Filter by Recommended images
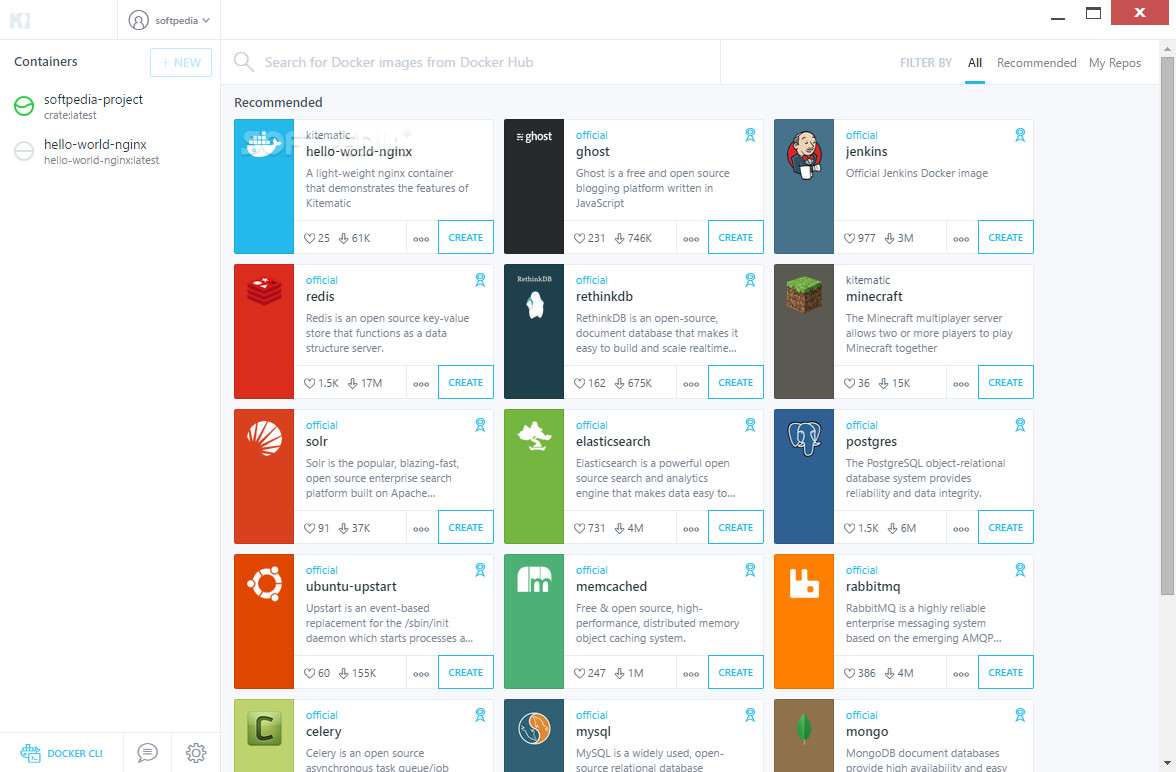Image resolution: width=1176 pixels, height=772 pixels. [x=1036, y=62]
